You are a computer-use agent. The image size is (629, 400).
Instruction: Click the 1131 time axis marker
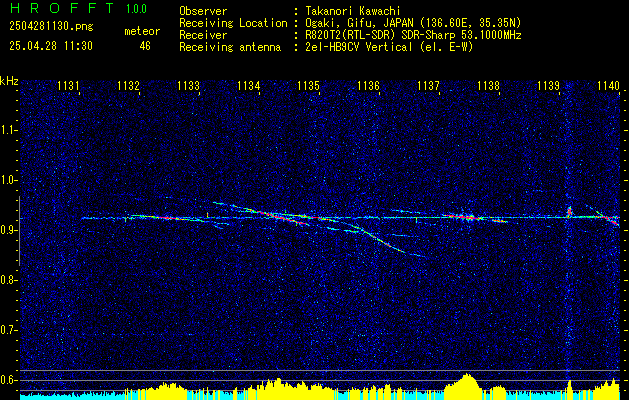pos(68,86)
